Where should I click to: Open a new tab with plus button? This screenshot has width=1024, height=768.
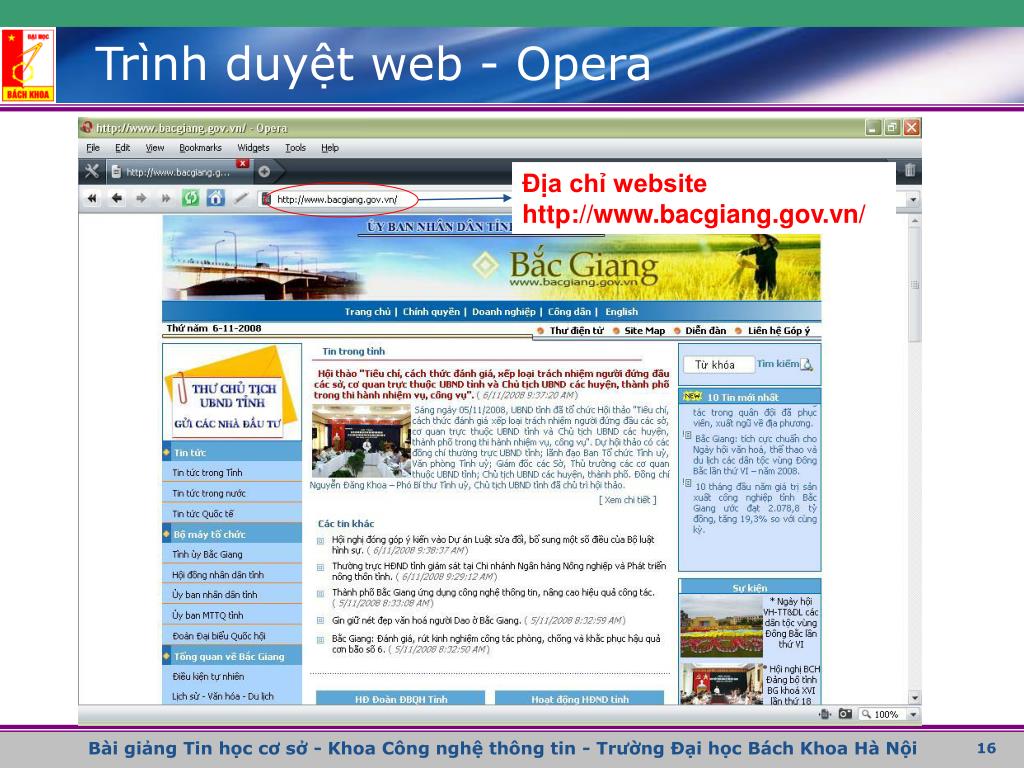[x=264, y=172]
